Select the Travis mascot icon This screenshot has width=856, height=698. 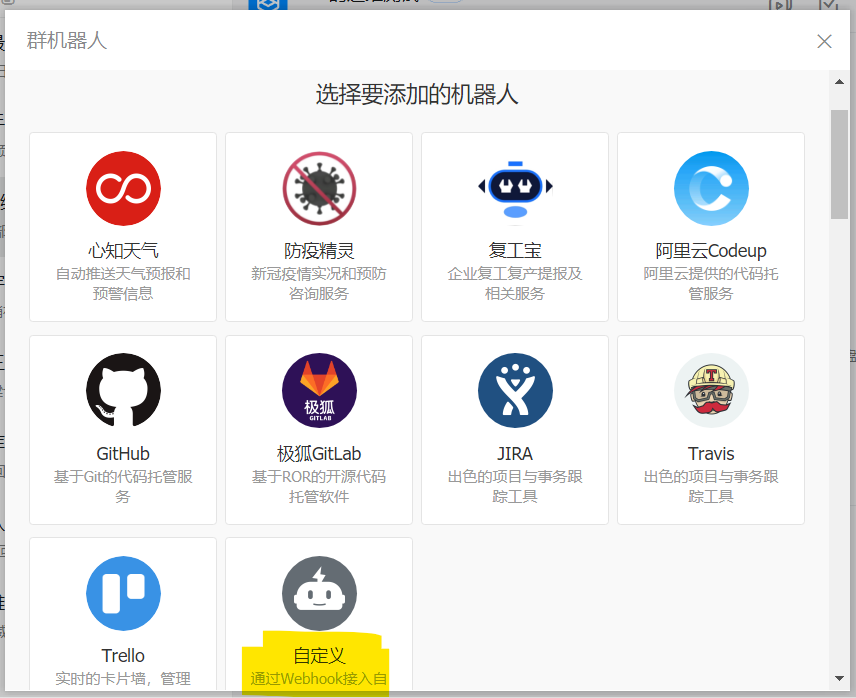pos(711,391)
